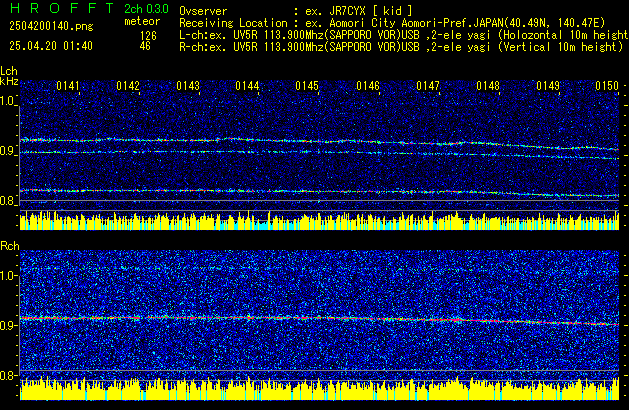629x410 pixels.
Task: Click the Lch channel label
Action: point(9,71)
